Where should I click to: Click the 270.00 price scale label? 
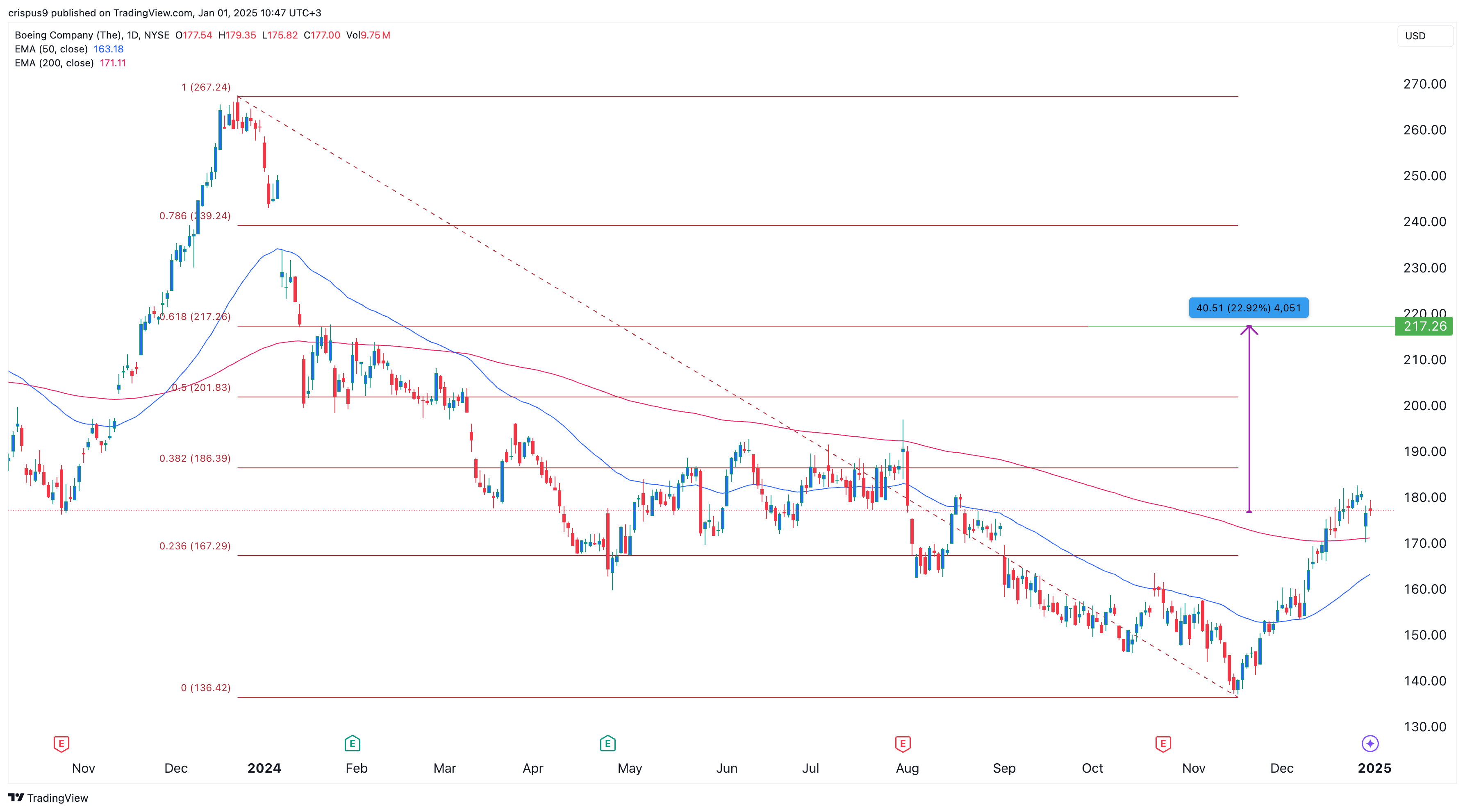click(x=1424, y=84)
